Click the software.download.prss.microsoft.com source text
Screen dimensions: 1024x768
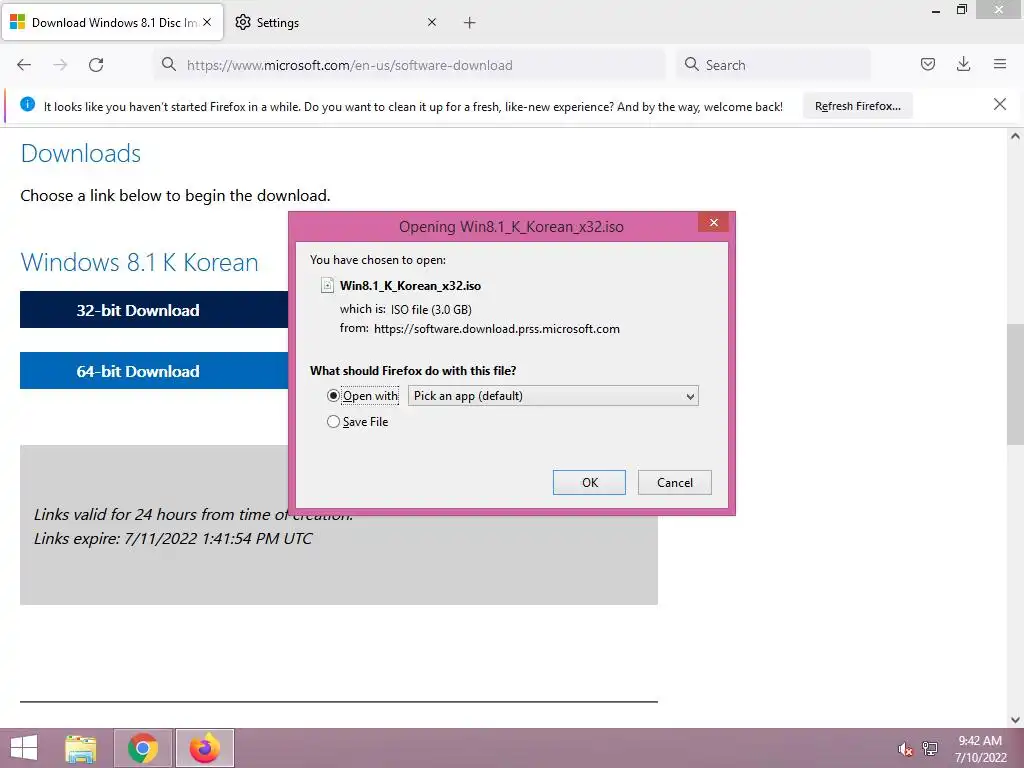496,328
